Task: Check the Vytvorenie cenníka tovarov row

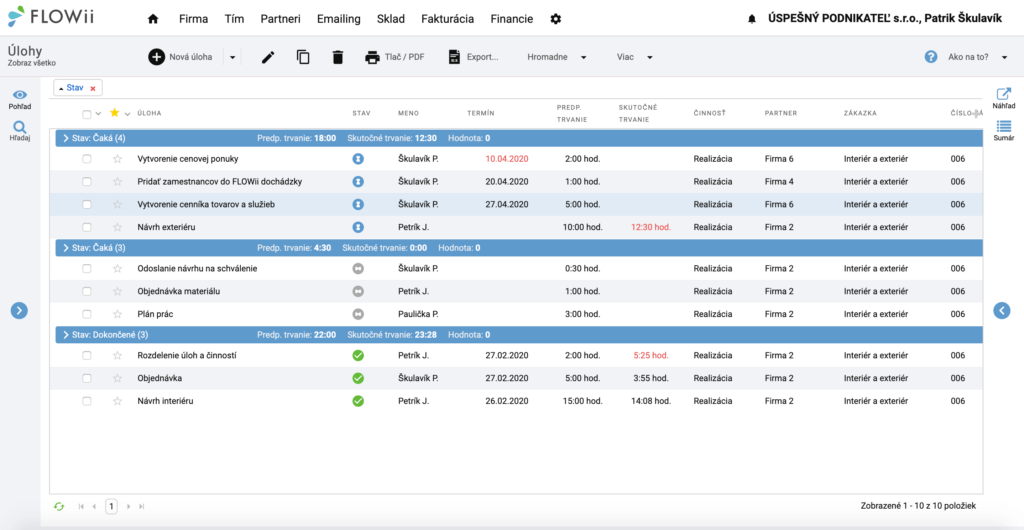Action: tap(87, 204)
